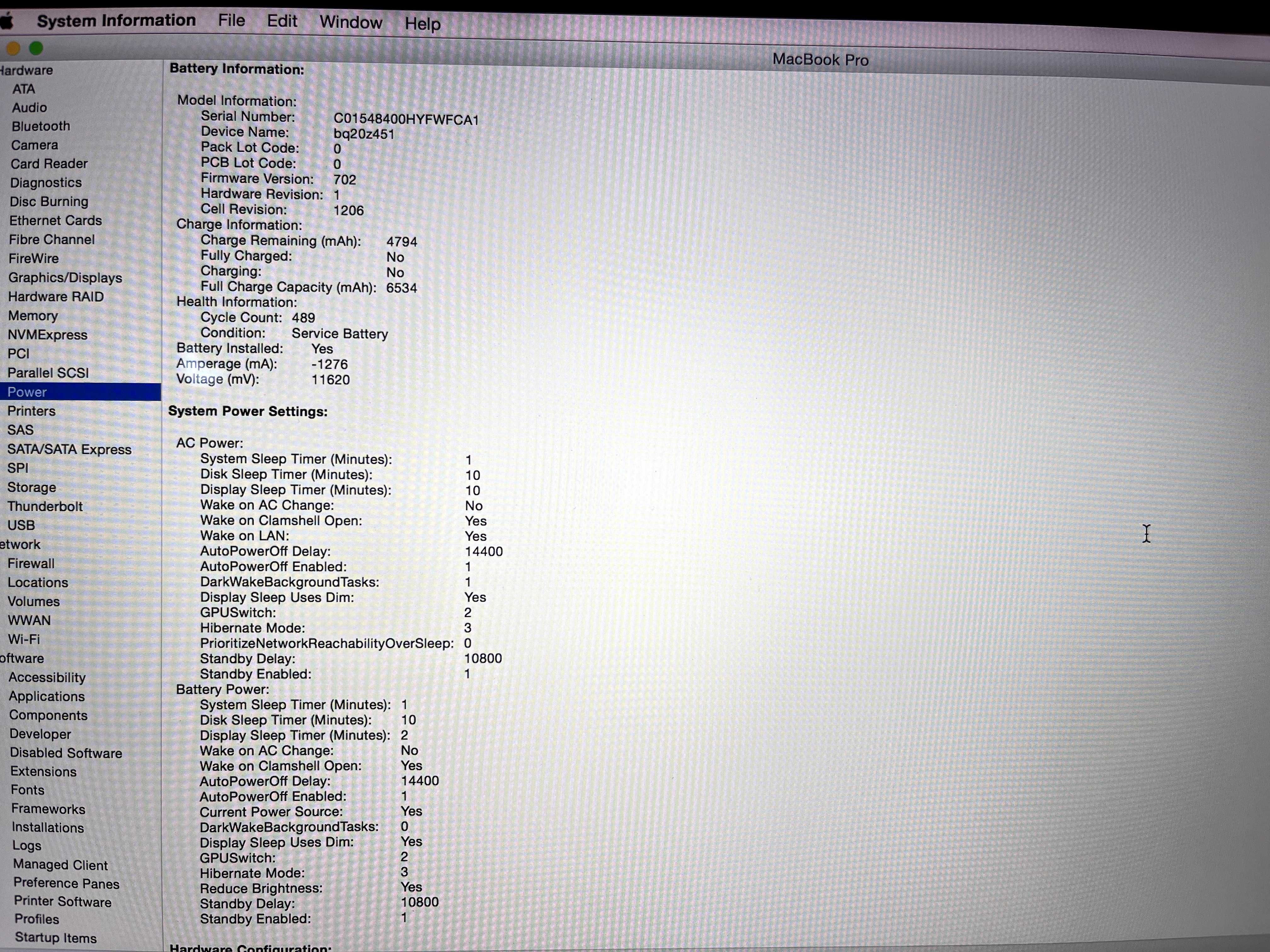This screenshot has height=952, width=1270.
Task: Select ATA in the sidebar
Action: [24, 89]
